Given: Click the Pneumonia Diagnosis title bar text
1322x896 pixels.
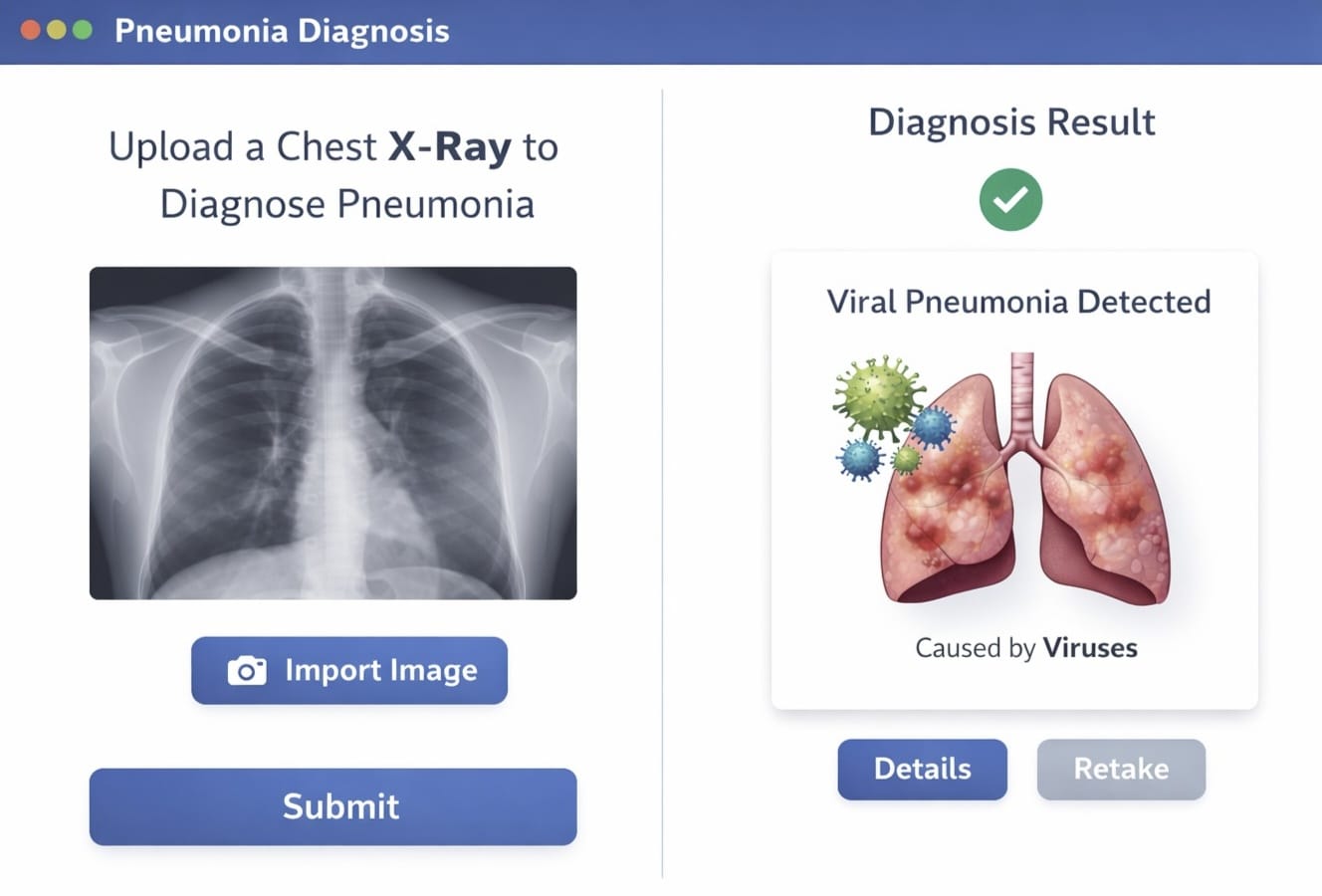Looking at the screenshot, I should pos(282,31).
